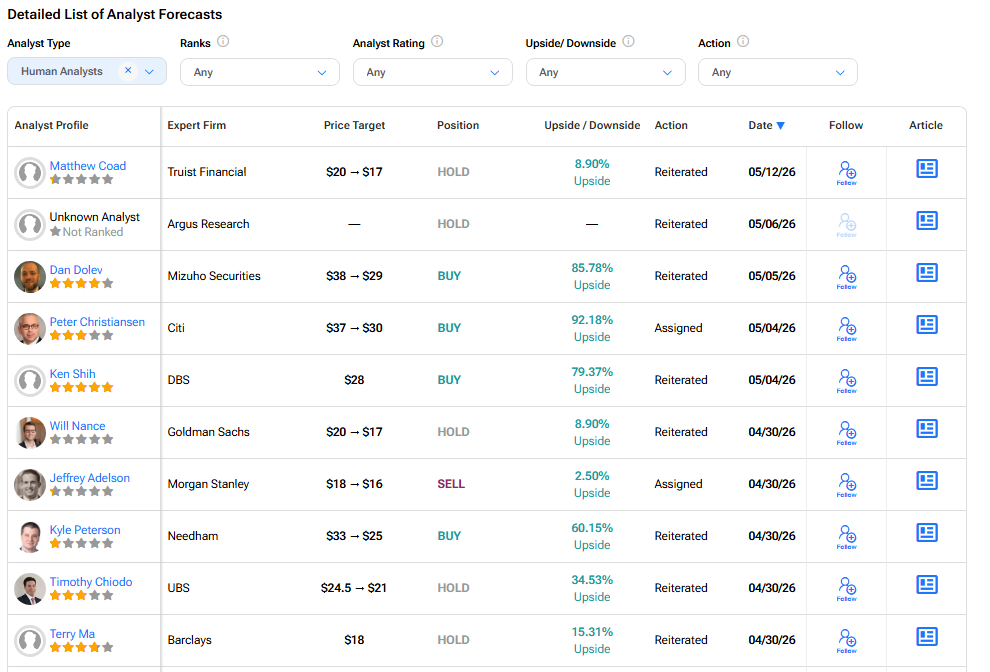Viewport: 990px width, 672px height.
Task: Click follow icon for Peter Christiansen
Action: click(847, 328)
